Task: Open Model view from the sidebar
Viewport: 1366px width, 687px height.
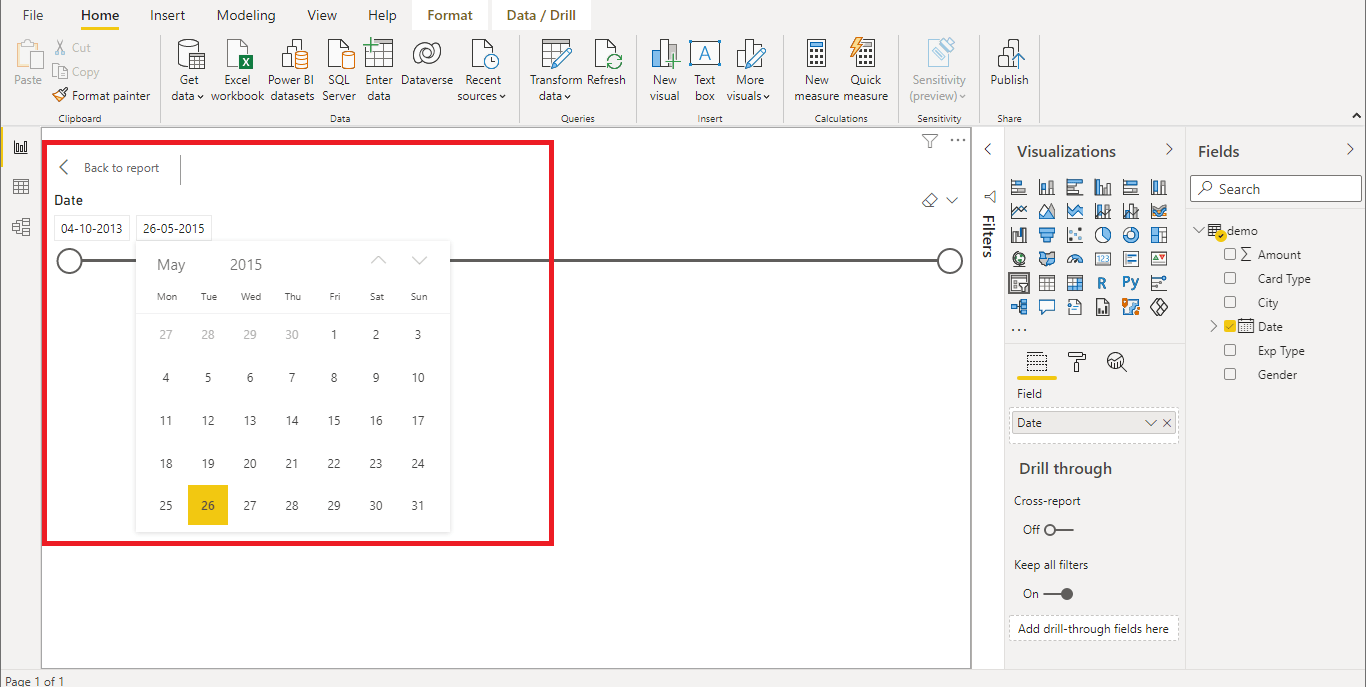Action: point(20,226)
